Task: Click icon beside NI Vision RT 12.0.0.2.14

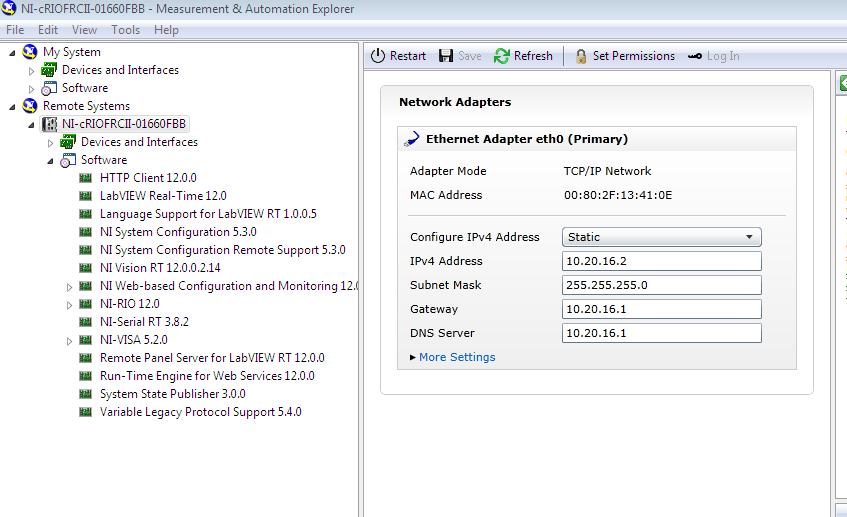Action: [85, 267]
